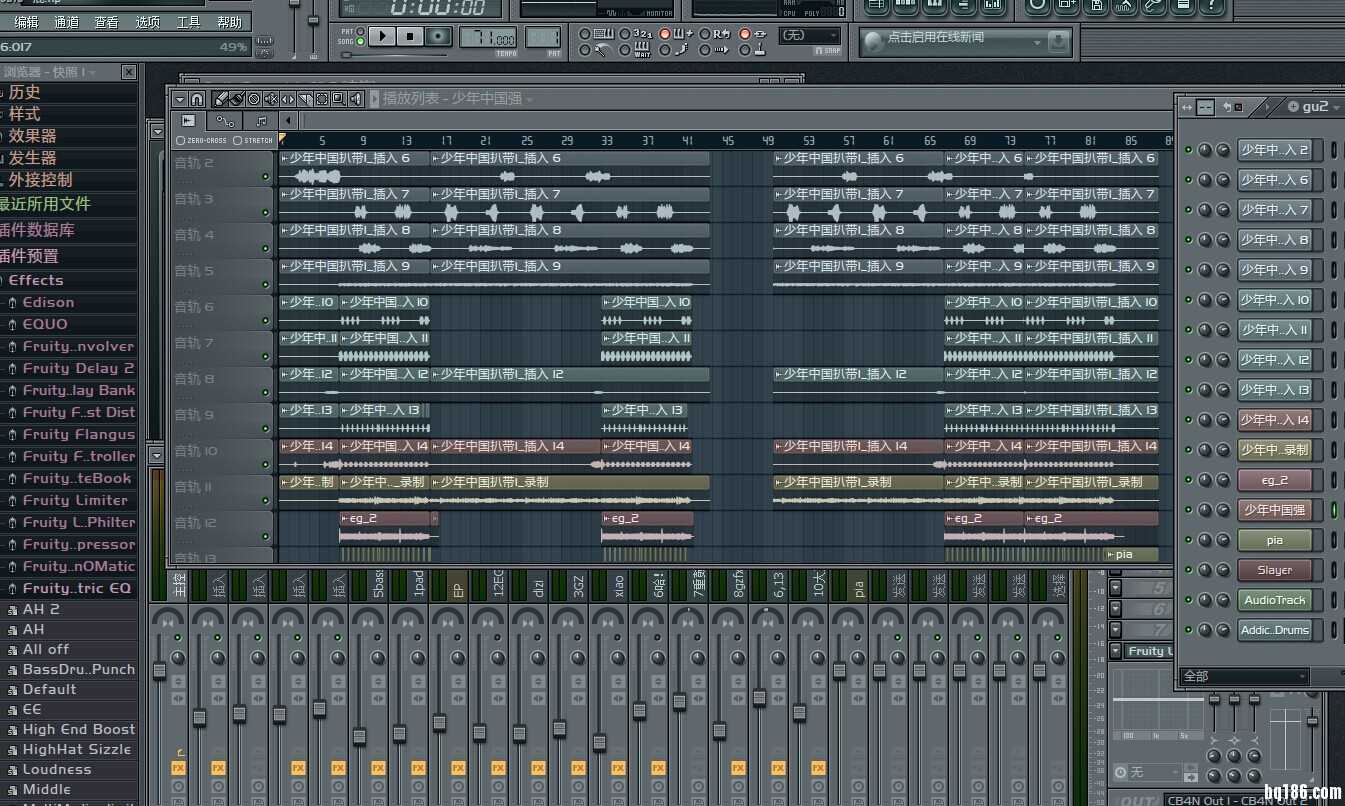Viewport: 1345px width, 806px height.
Task: Toggle the playlist magnet snap icon
Action: click(197, 99)
